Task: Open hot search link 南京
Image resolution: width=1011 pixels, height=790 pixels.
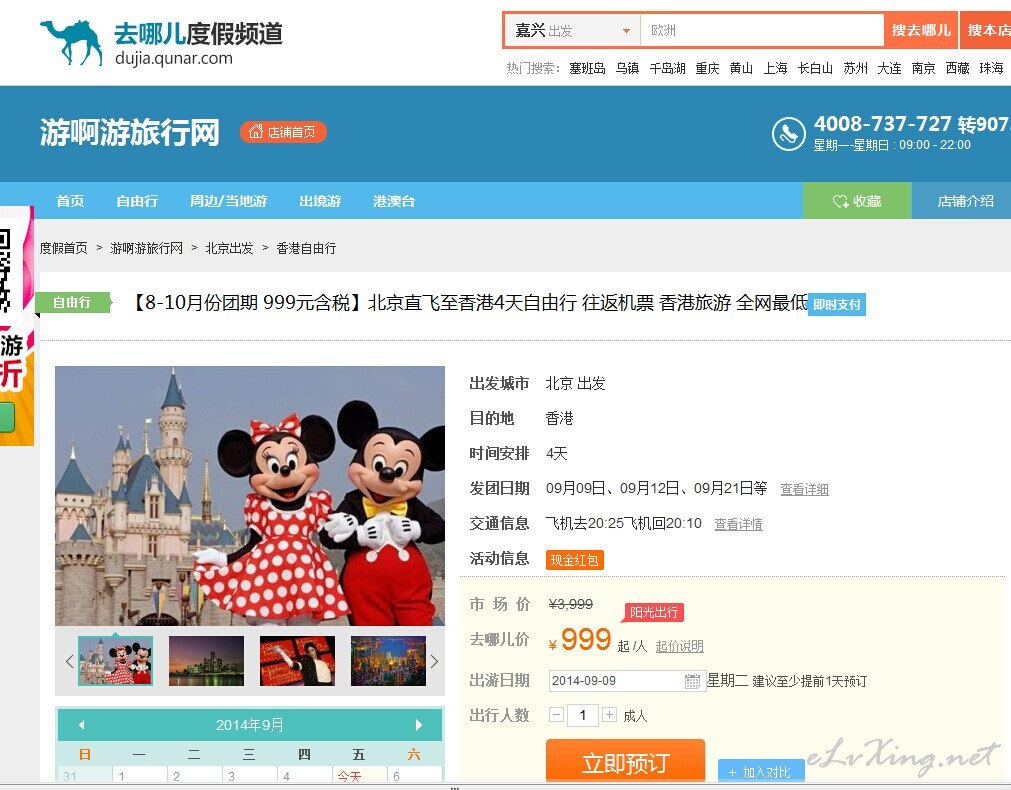Action: click(923, 68)
